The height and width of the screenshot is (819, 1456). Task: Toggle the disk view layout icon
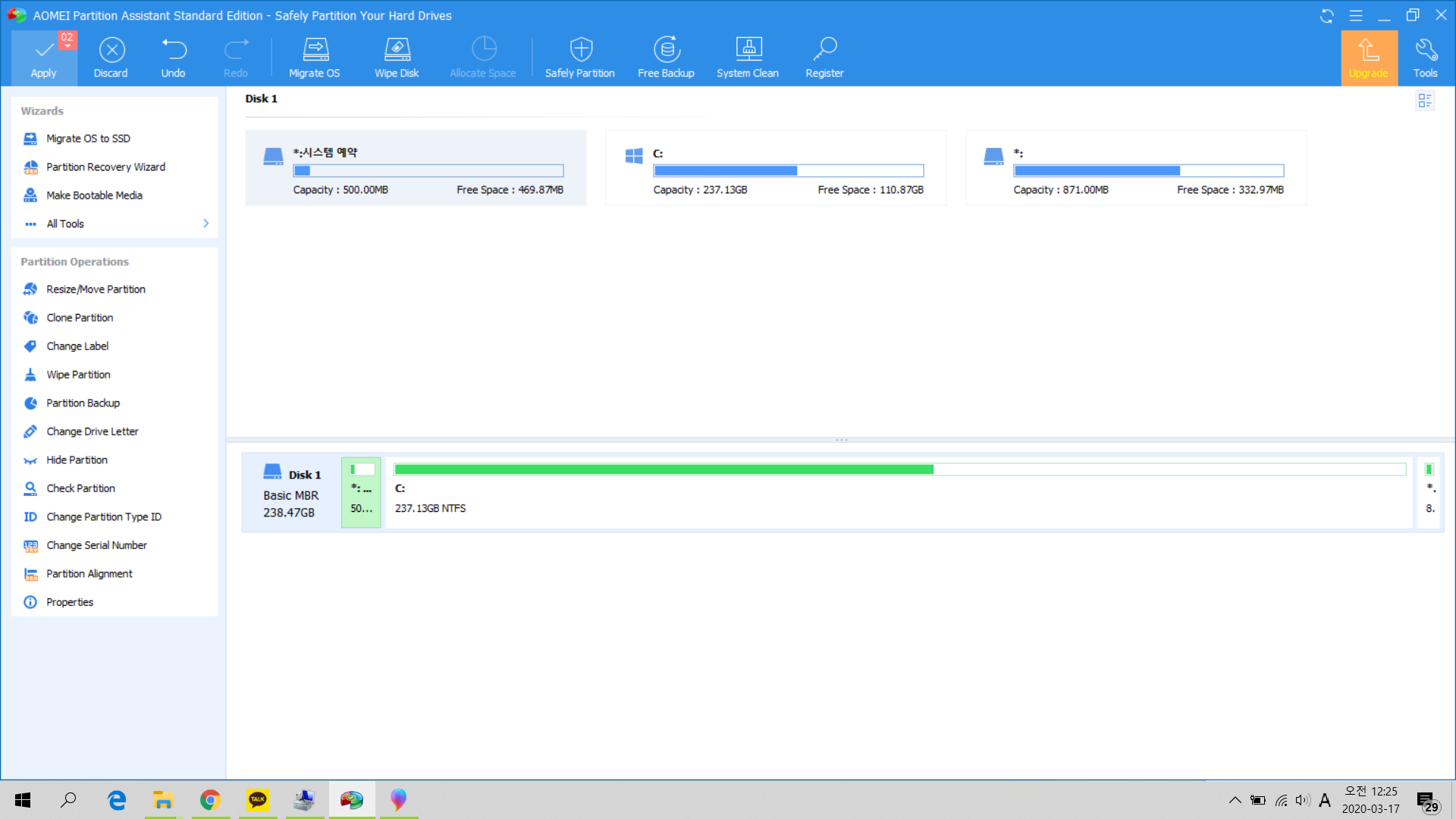tap(1425, 101)
